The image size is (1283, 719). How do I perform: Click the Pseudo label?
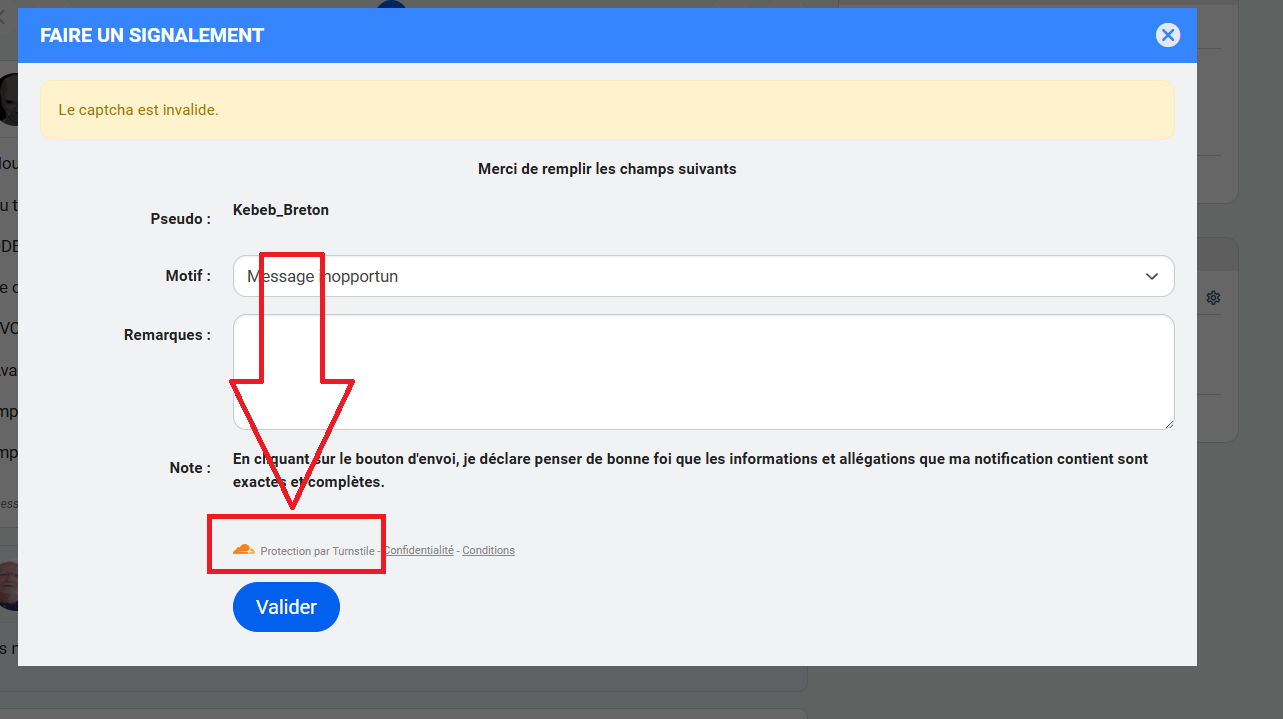(180, 218)
